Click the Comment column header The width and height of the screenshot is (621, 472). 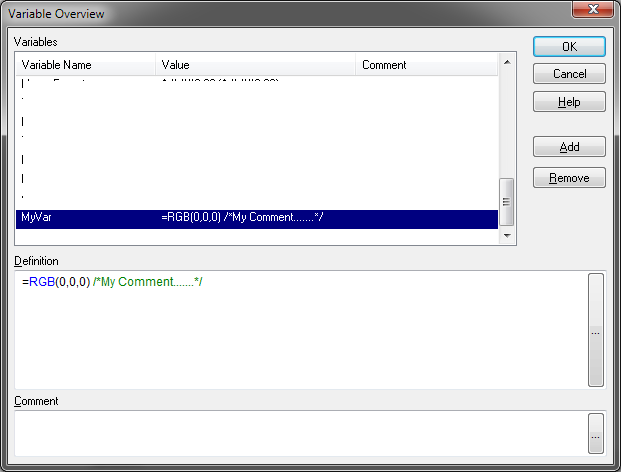click(427, 65)
